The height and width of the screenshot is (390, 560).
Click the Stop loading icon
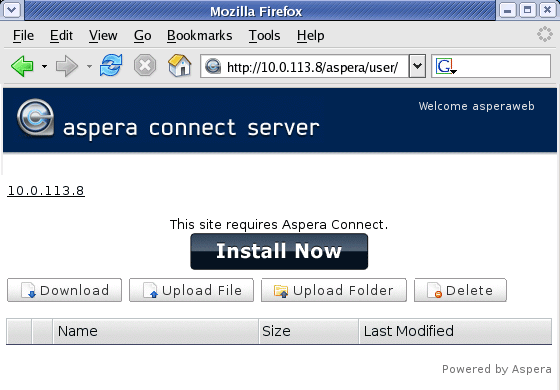pyautogui.click(x=145, y=66)
